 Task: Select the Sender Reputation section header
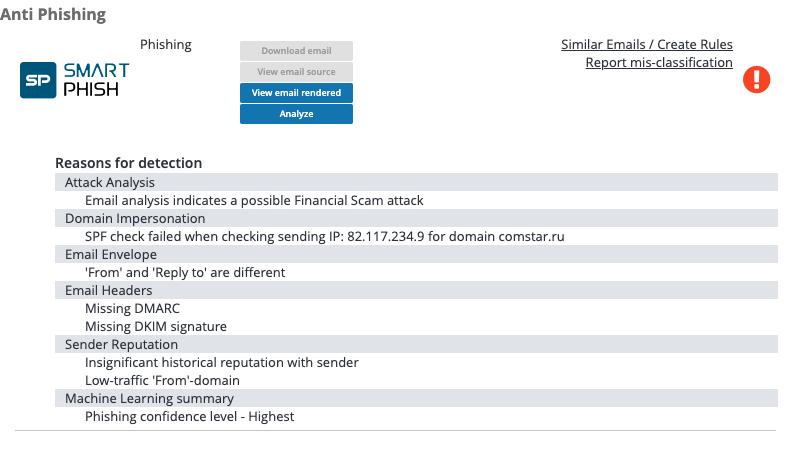coord(416,344)
